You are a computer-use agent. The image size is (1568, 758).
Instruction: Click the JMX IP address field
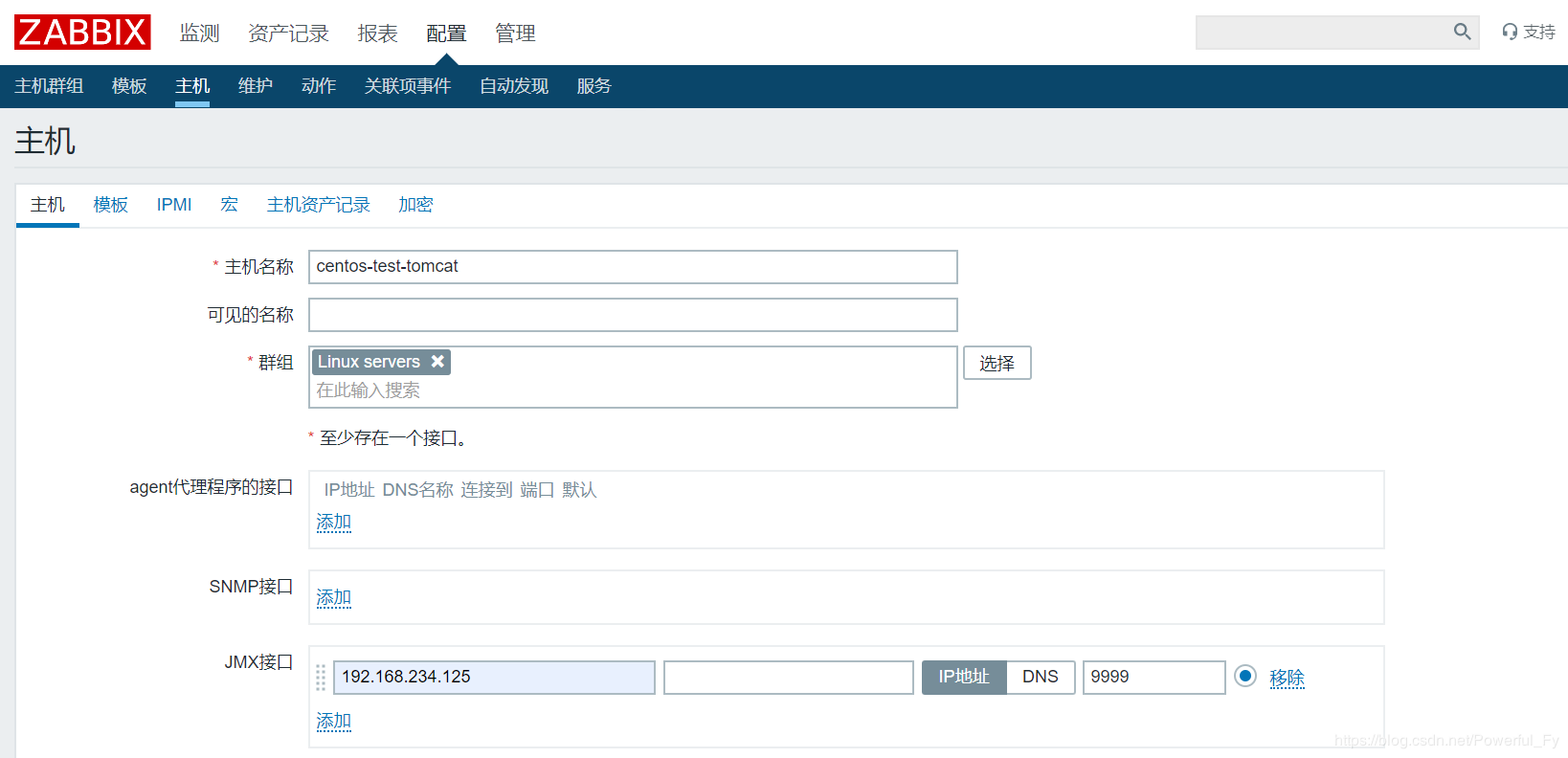pos(494,678)
